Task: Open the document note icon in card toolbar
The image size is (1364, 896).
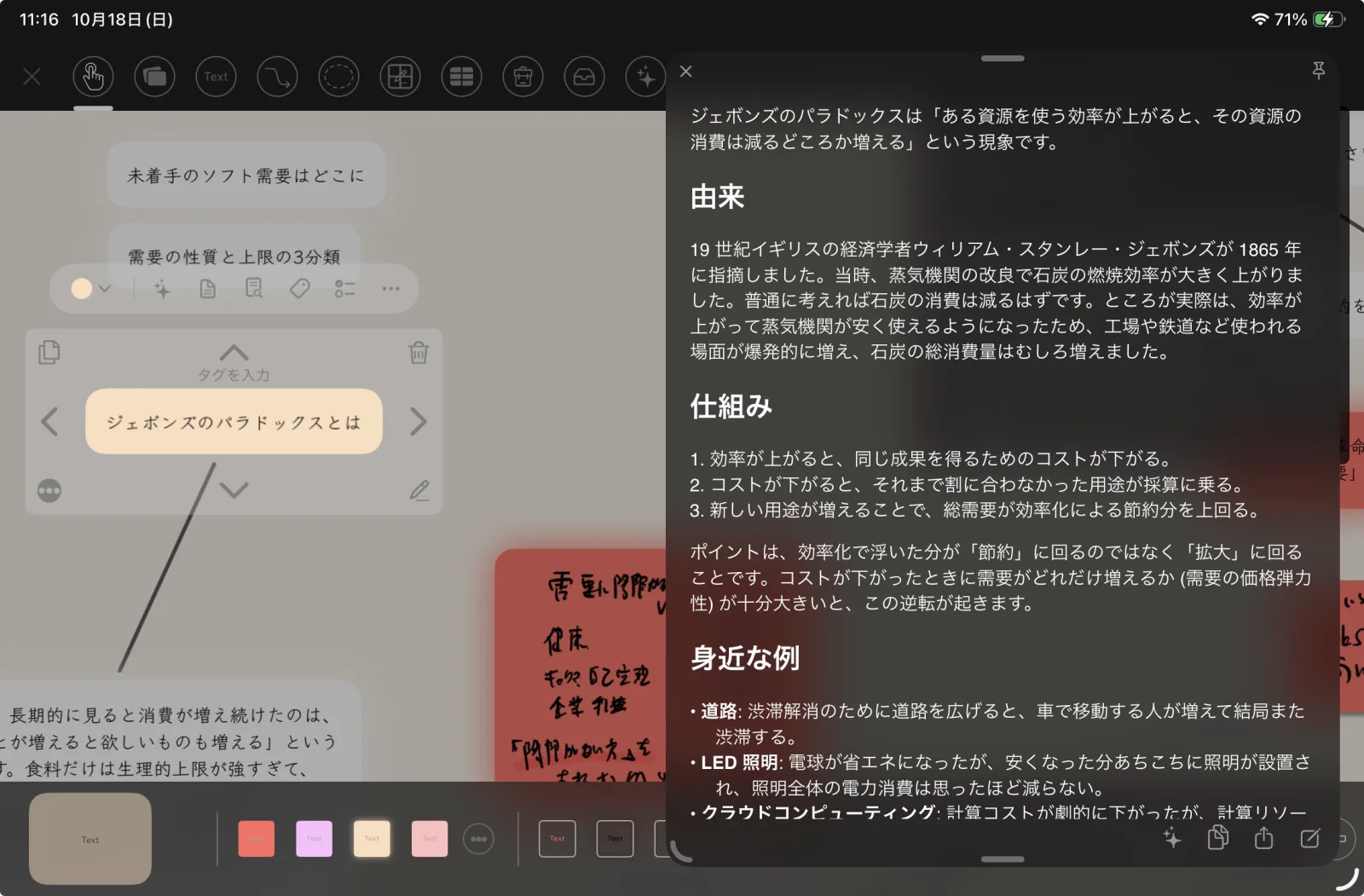Action: 207,289
